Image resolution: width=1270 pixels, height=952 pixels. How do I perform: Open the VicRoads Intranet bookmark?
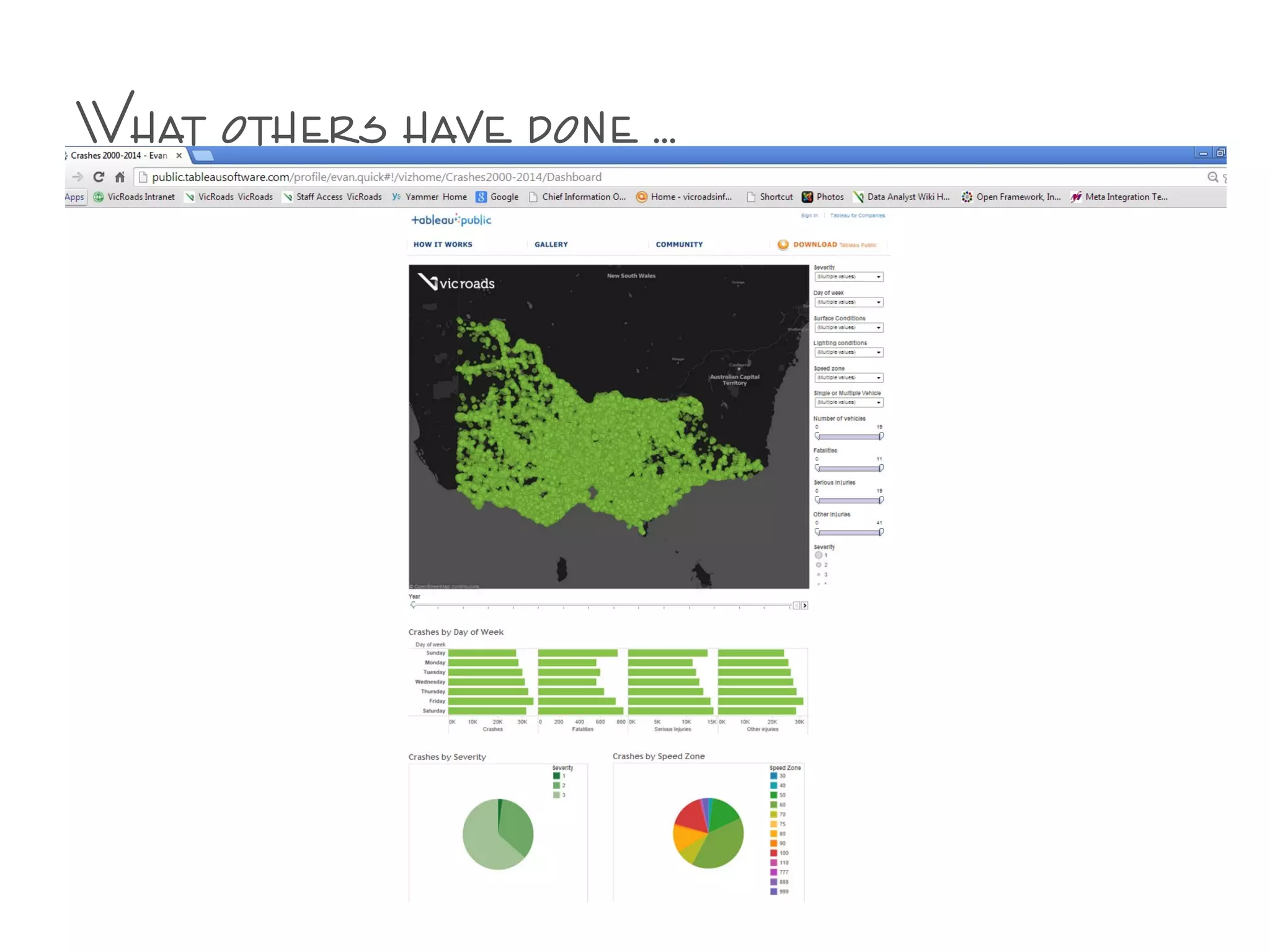click(x=134, y=197)
